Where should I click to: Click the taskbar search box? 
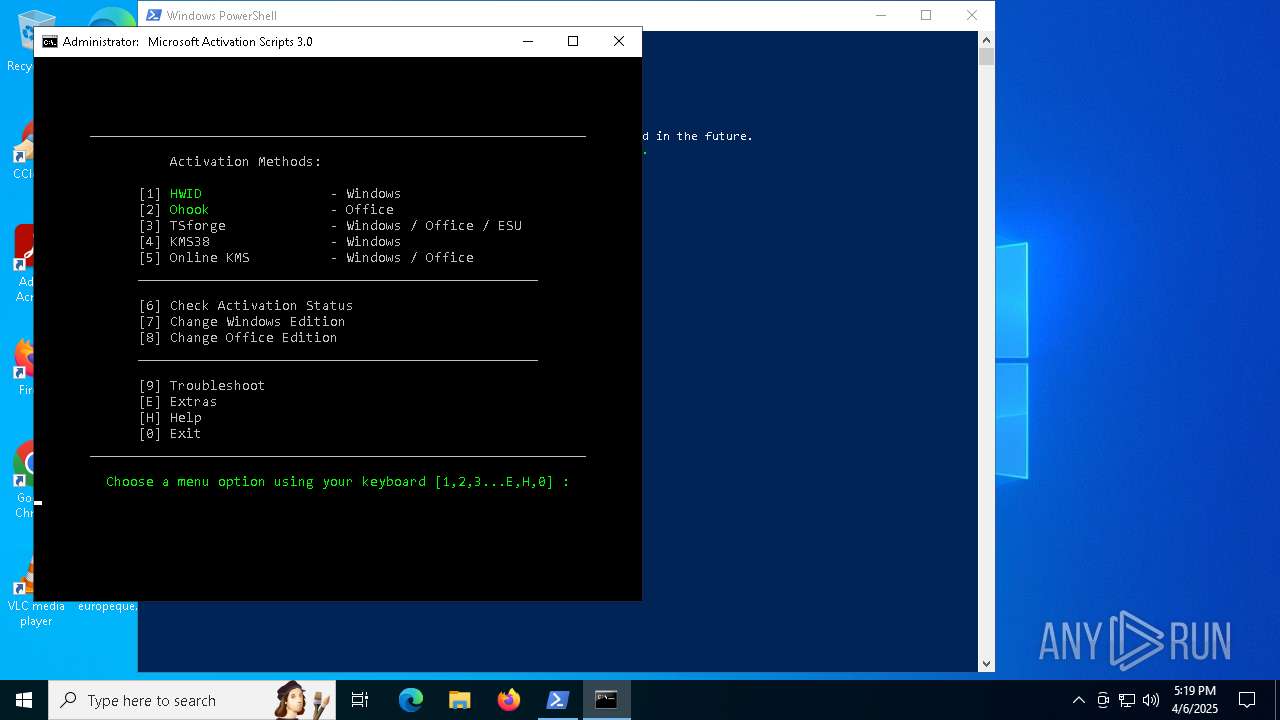(192, 700)
